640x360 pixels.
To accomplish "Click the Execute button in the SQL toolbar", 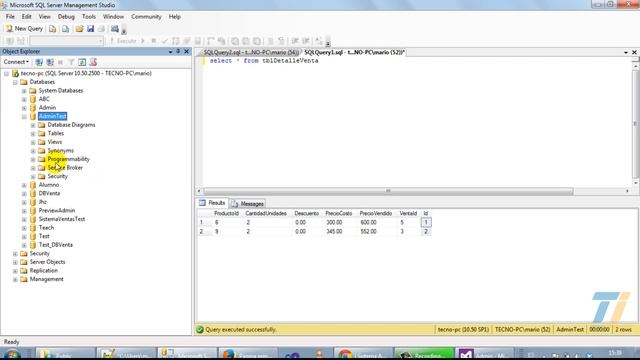I will click(x=123, y=41).
